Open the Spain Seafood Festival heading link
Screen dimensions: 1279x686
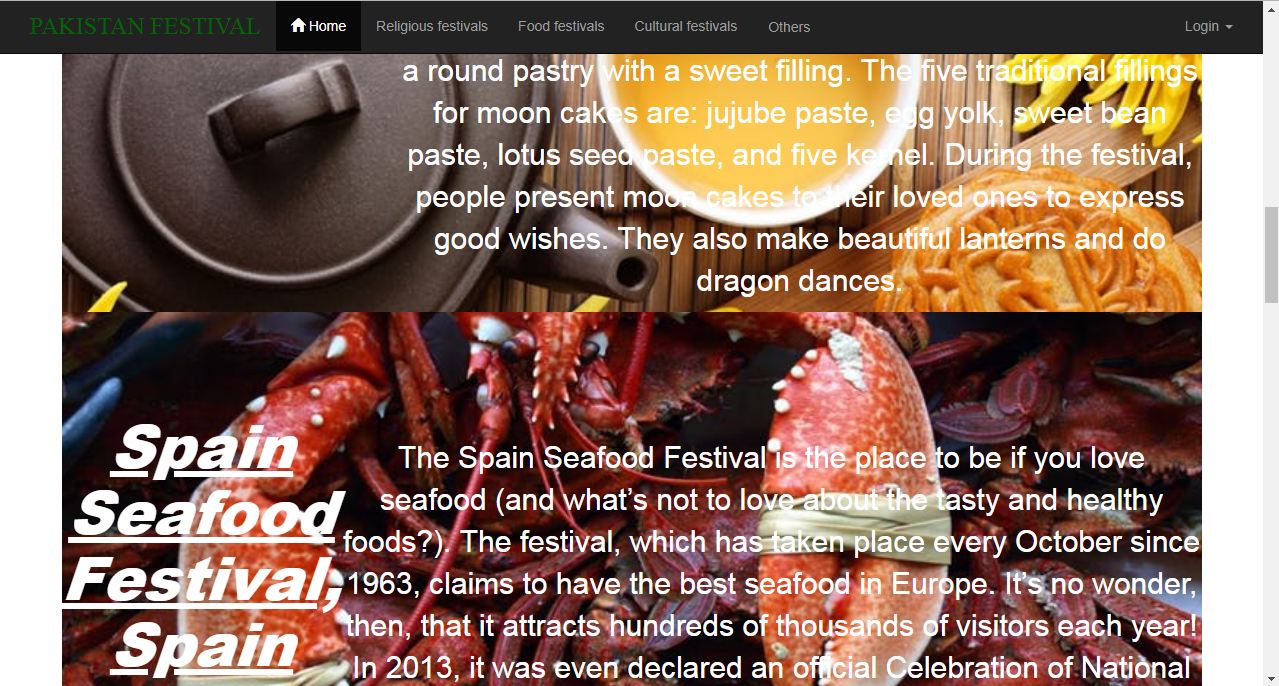[205, 547]
